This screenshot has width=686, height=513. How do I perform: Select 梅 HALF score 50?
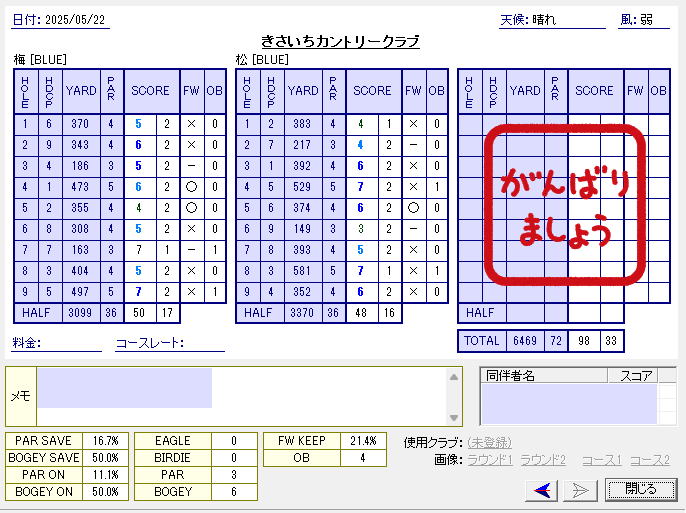click(140, 313)
